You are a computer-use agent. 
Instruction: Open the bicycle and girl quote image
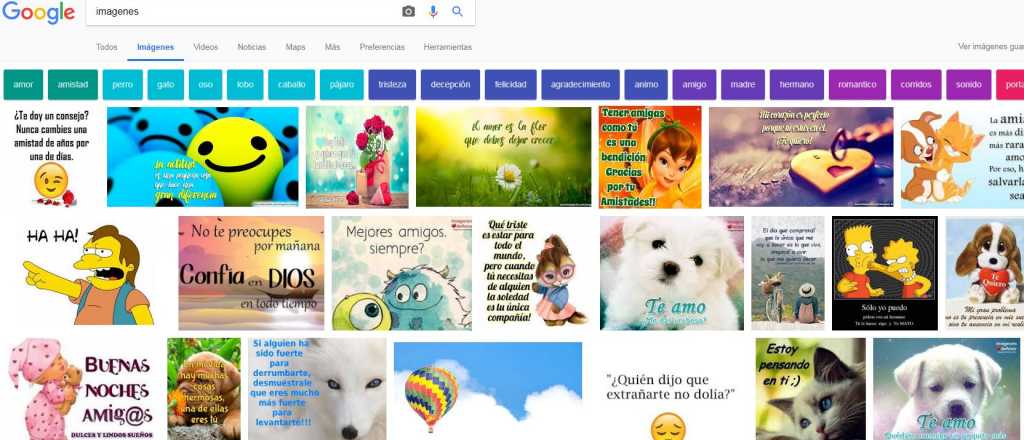point(788,273)
